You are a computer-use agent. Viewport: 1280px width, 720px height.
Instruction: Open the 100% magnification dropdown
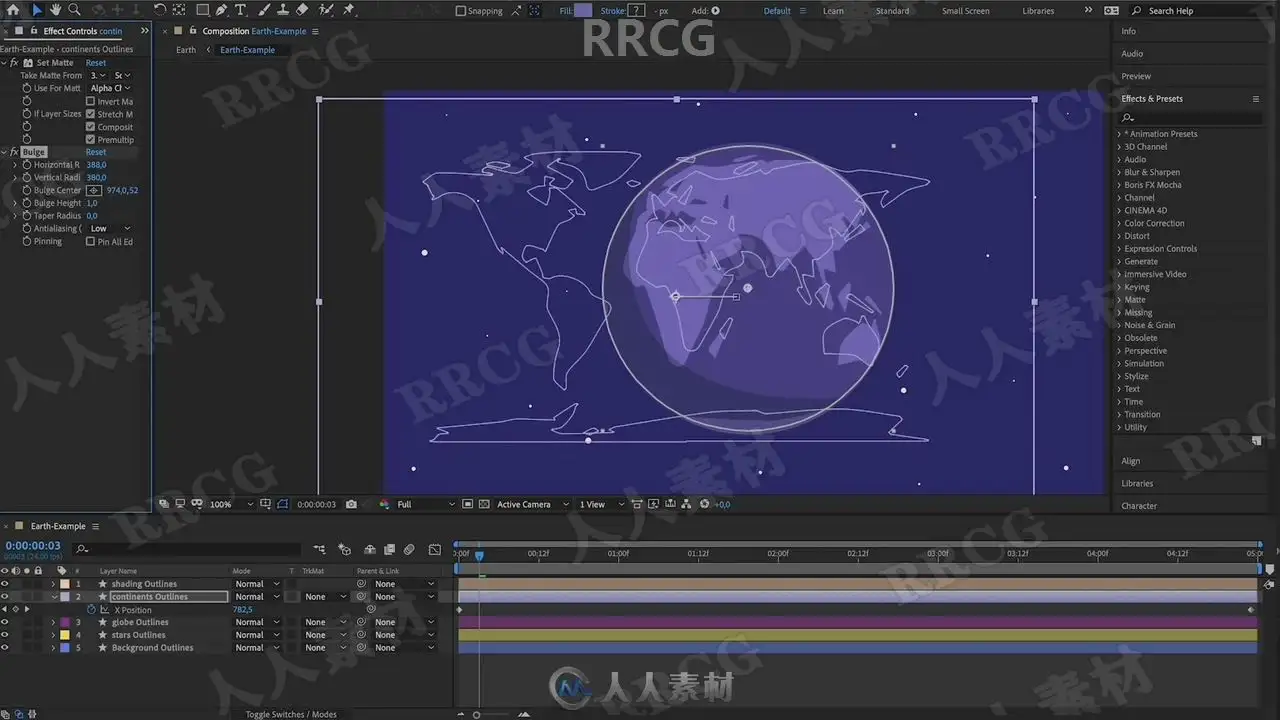click(231, 504)
